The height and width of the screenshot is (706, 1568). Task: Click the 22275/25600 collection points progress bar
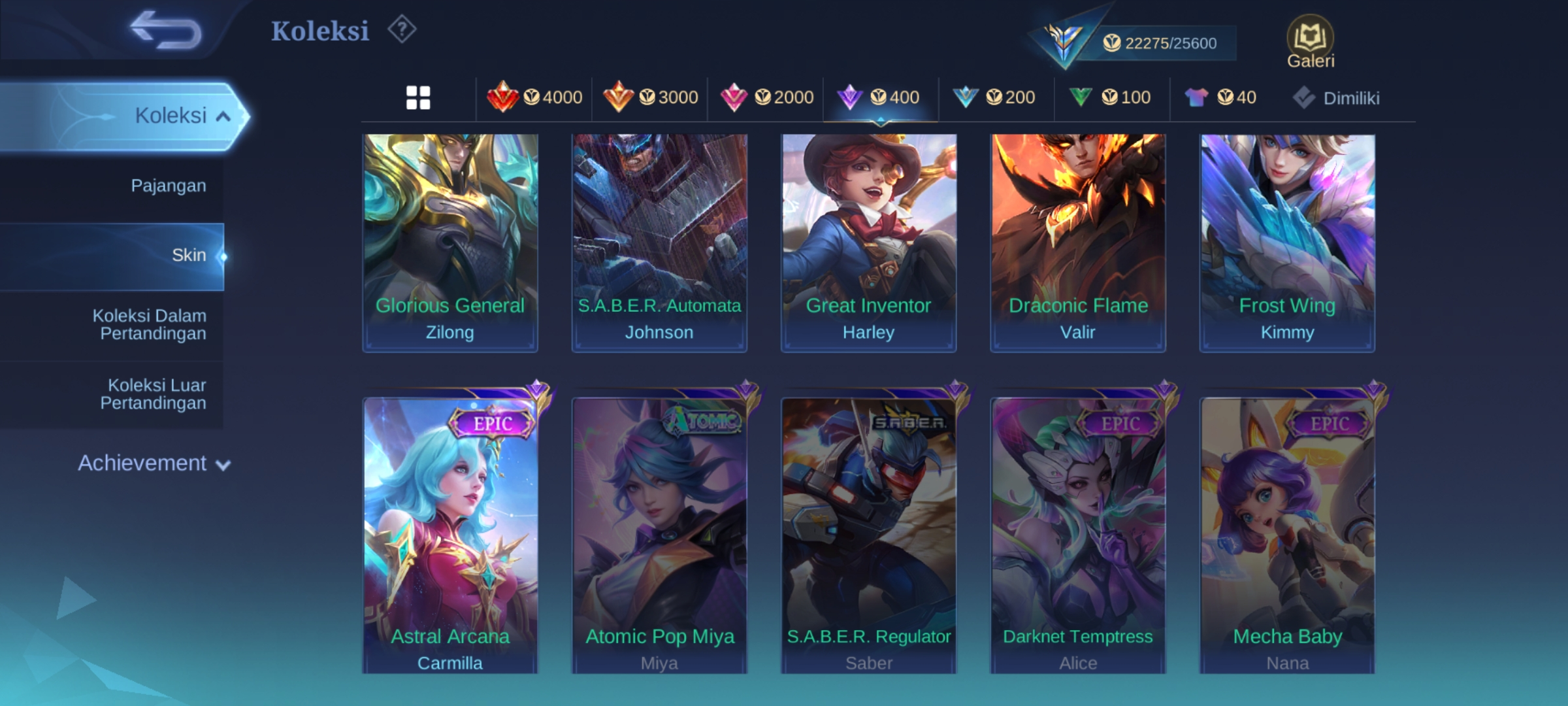click(x=1156, y=43)
